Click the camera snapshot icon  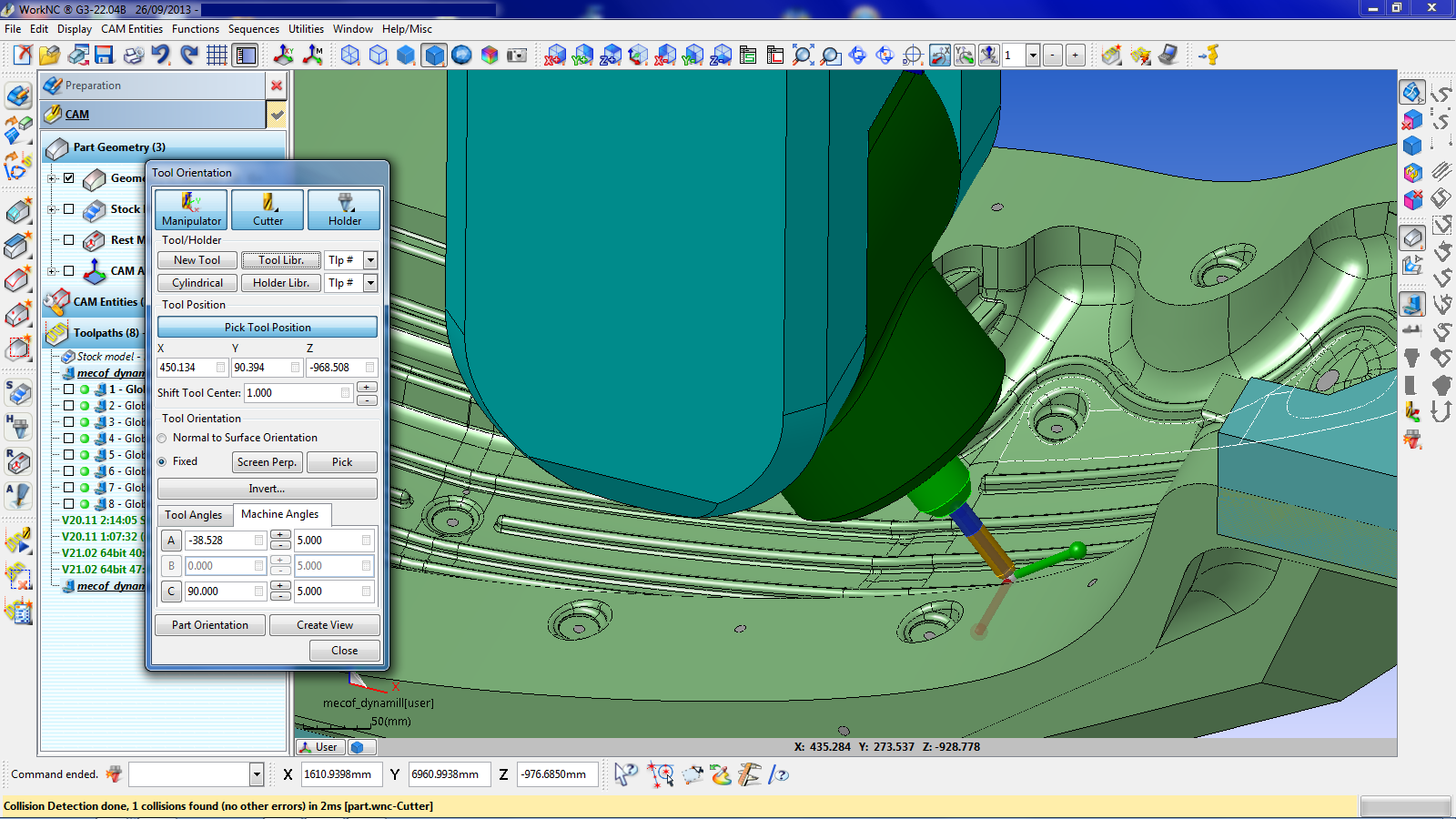coord(517,56)
